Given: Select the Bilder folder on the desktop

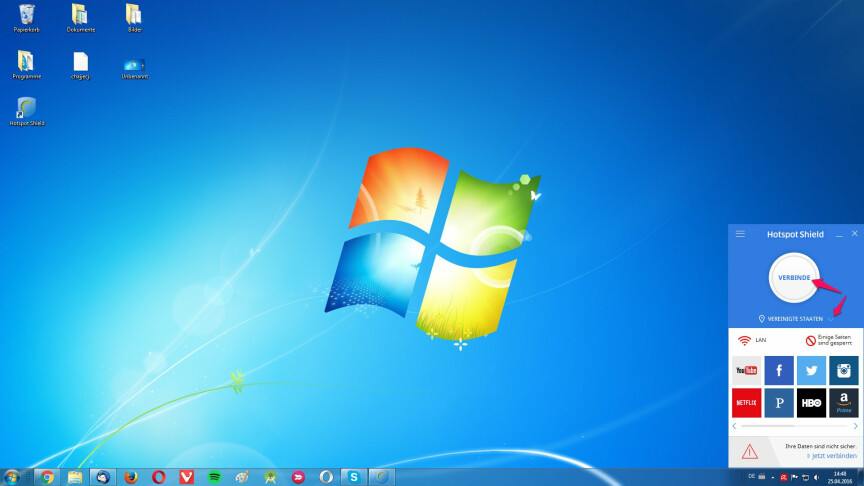Looking at the screenshot, I should coord(134,18).
